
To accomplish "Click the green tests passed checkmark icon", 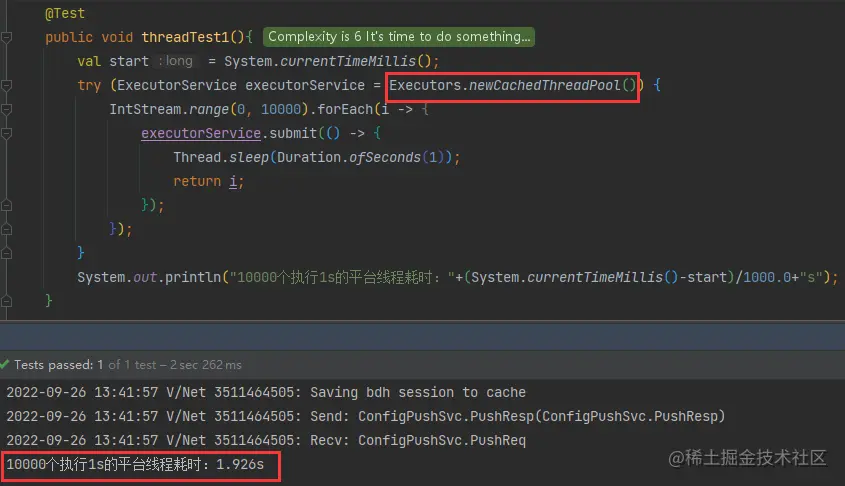I will point(5,364).
